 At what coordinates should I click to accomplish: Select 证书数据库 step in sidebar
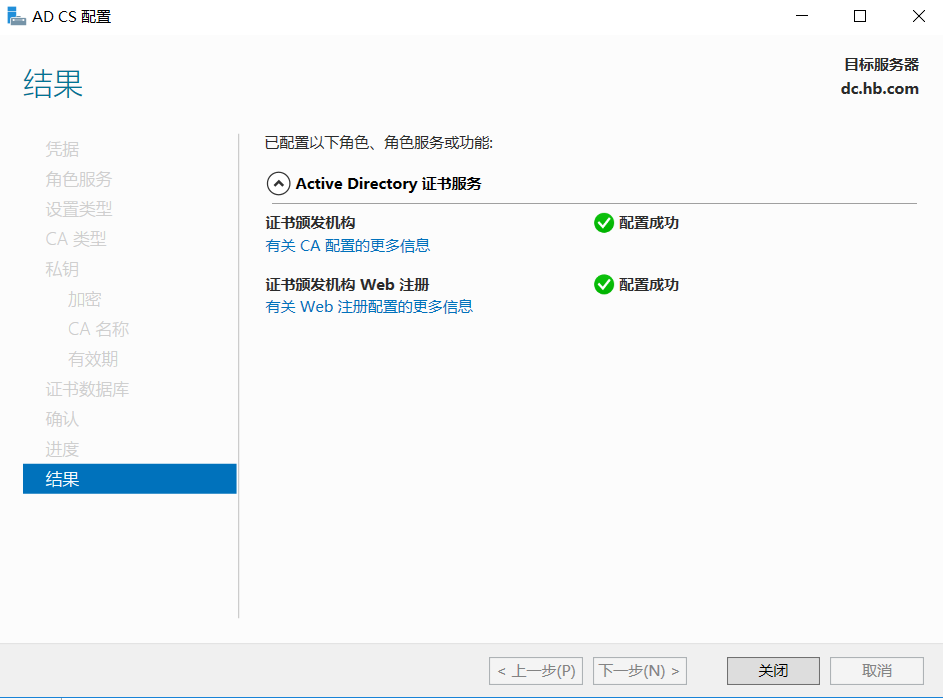(87, 389)
